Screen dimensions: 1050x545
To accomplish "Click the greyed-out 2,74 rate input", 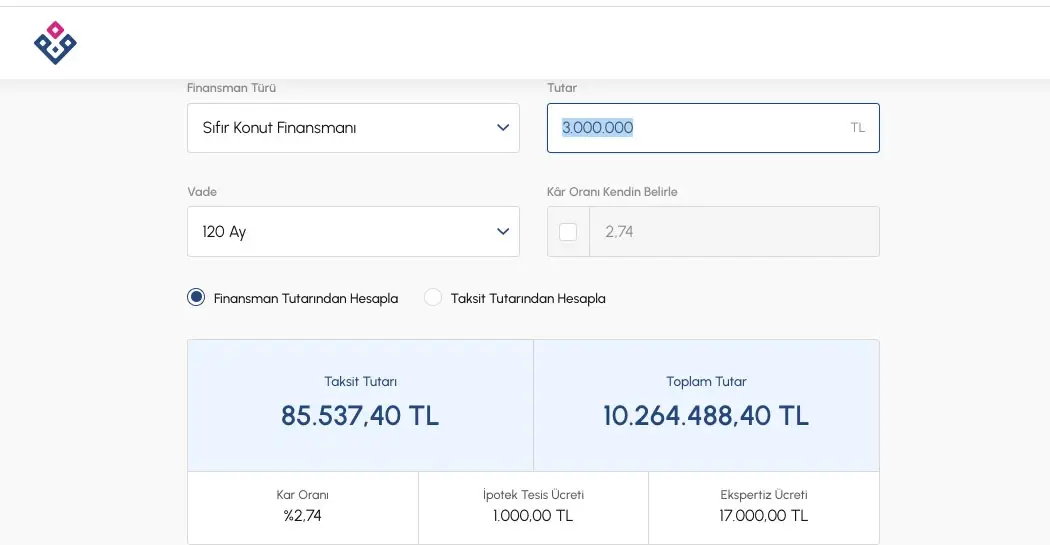I will [x=733, y=232].
